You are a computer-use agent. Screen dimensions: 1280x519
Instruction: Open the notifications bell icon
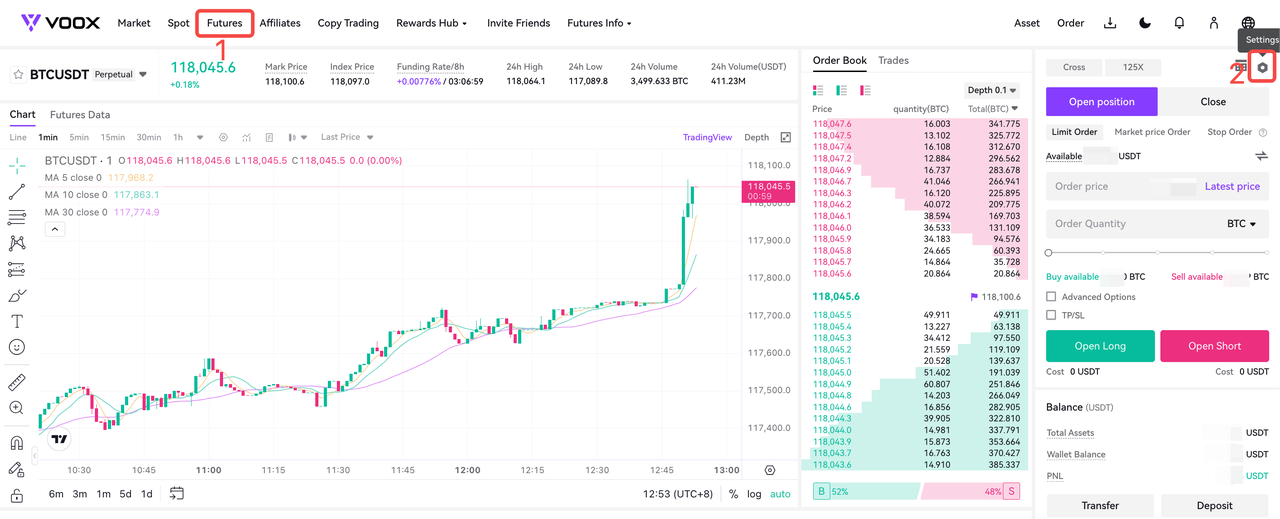click(x=1179, y=23)
